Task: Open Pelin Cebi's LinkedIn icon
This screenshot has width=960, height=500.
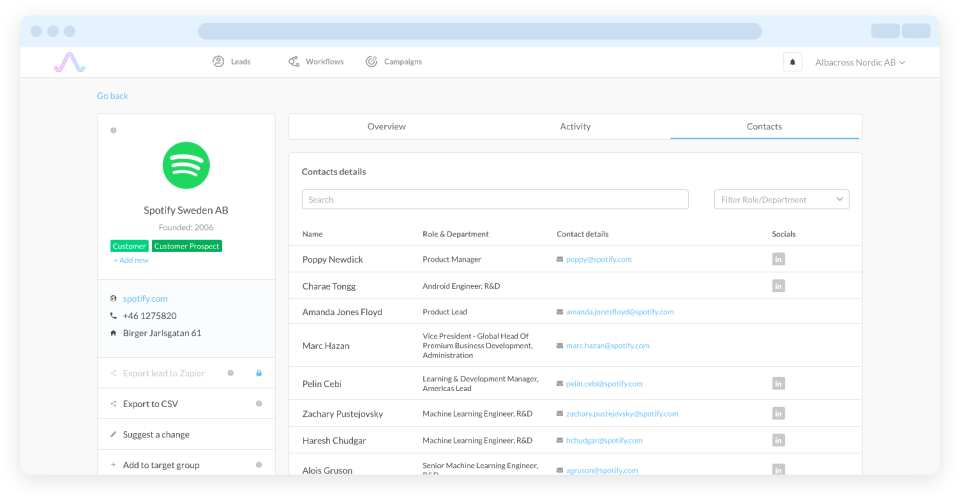Action: pyautogui.click(x=778, y=384)
